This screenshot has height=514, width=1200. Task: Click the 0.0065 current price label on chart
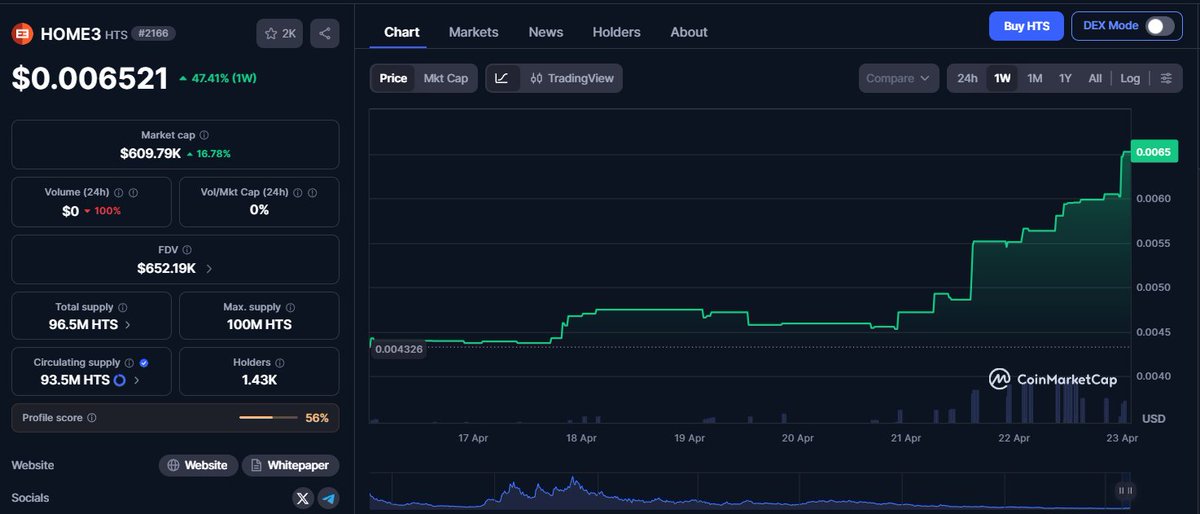1154,152
